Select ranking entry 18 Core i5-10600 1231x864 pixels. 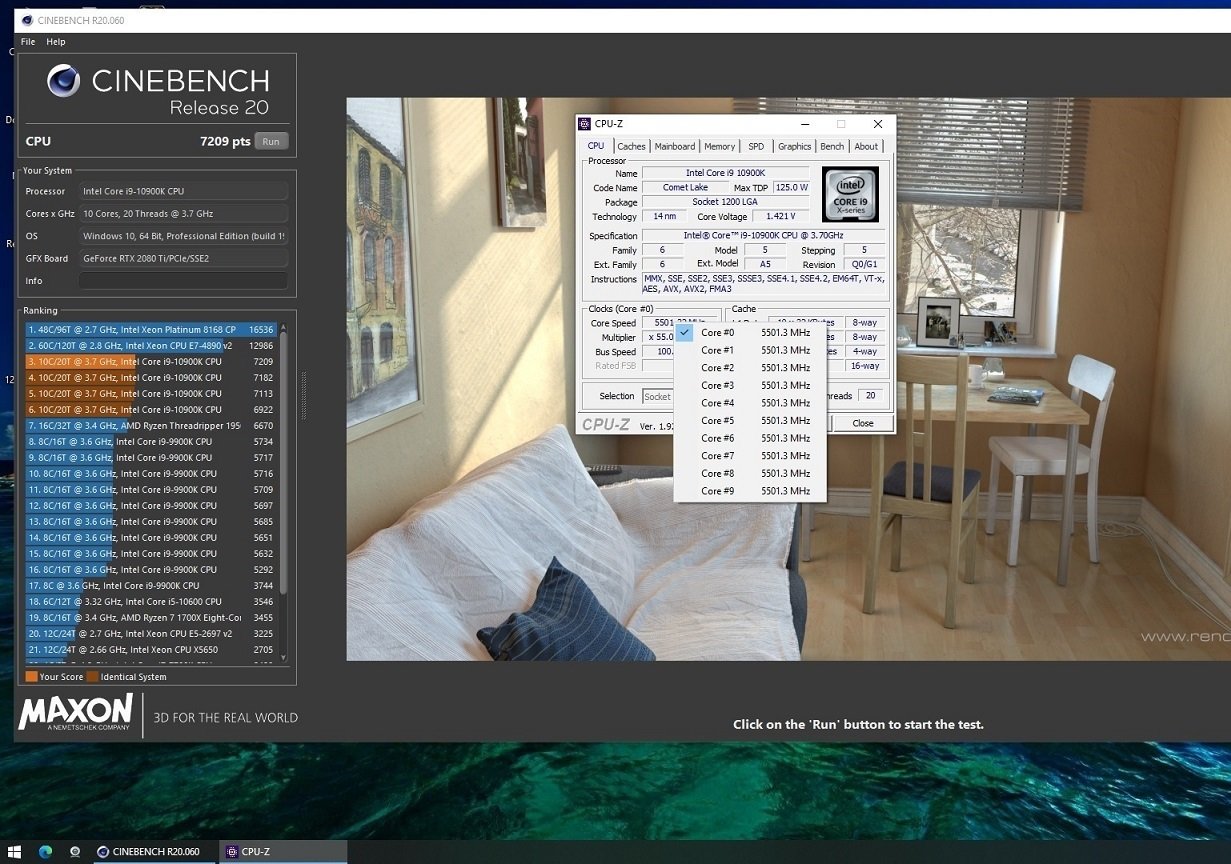click(x=150, y=601)
